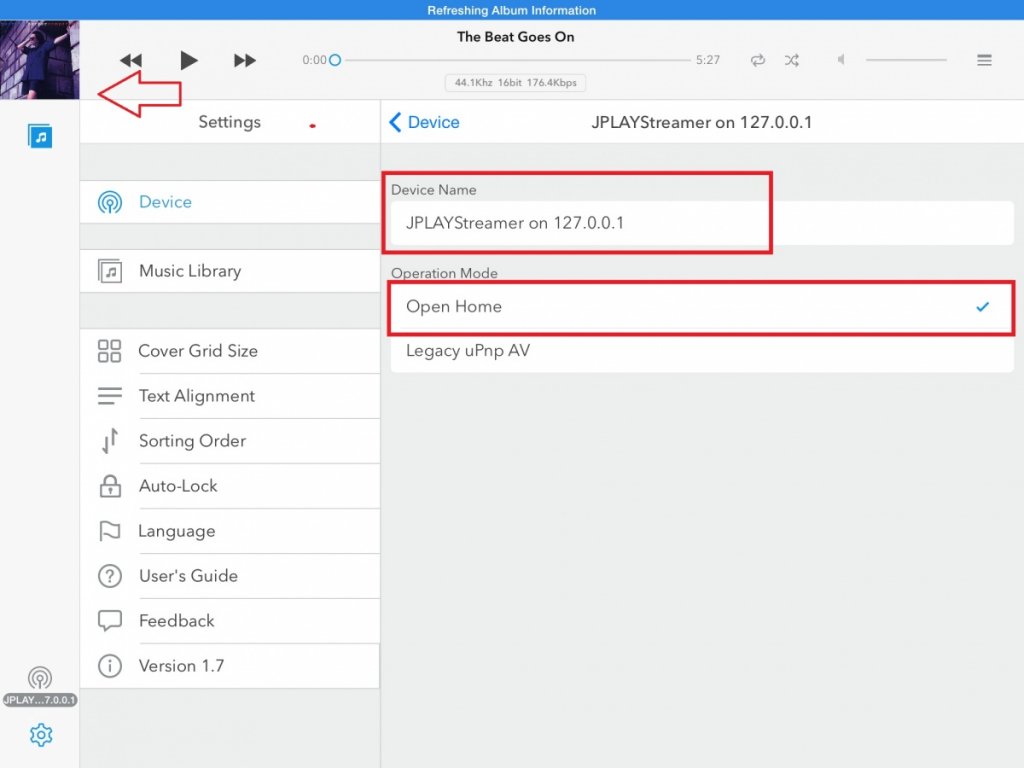Click the Version info icon
1024x768 pixels.
coord(110,666)
